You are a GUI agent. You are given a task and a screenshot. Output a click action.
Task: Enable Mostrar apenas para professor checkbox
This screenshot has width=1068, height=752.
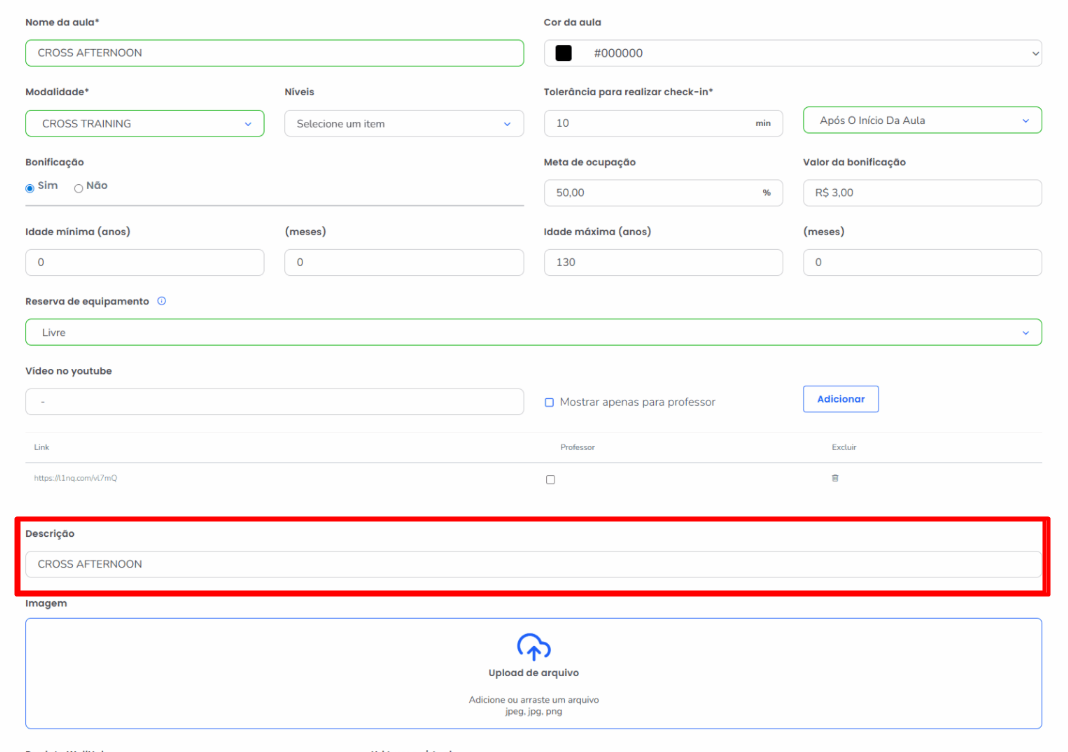549,402
